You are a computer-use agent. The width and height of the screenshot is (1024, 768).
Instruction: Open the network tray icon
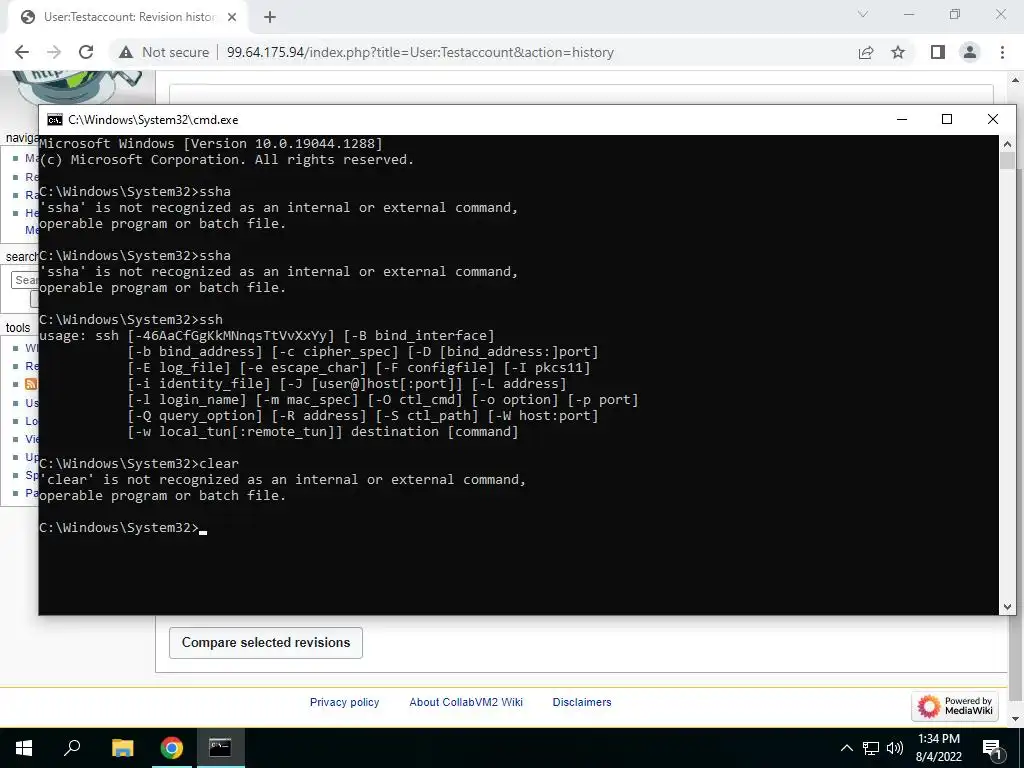click(x=871, y=748)
